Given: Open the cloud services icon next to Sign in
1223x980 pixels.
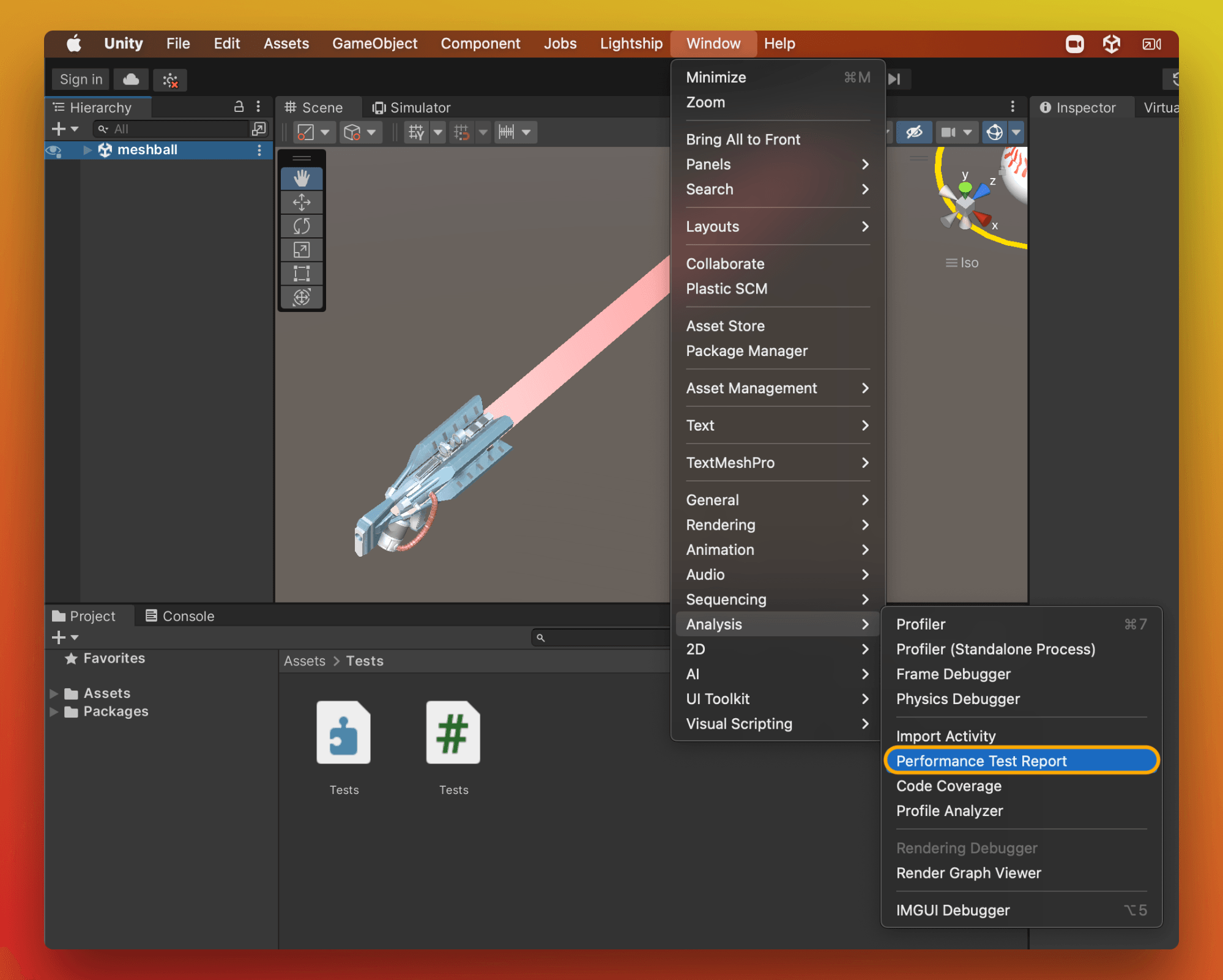Looking at the screenshot, I should coord(131,80).
